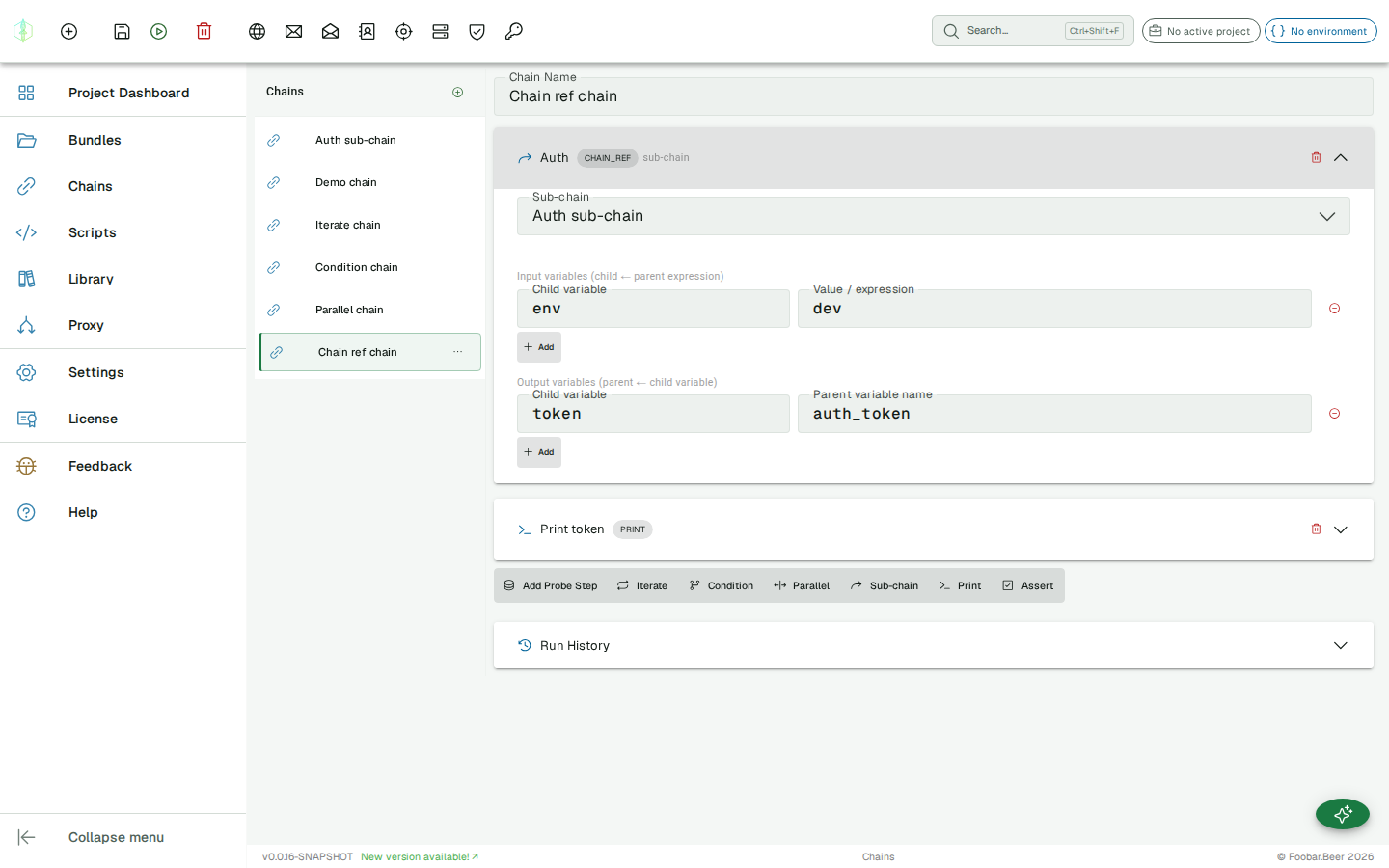
Task: Click Add Probe Step button
Action: coord(551,585)
